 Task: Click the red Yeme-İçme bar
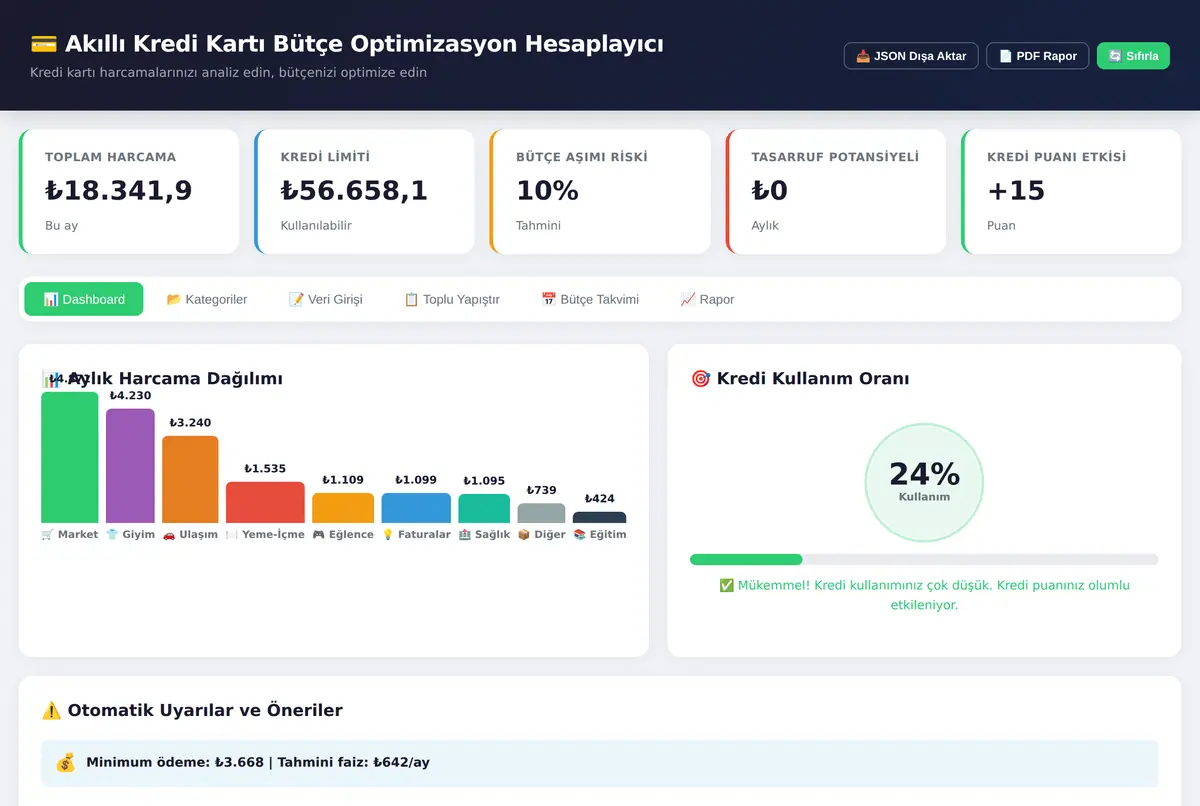point(265,502)
